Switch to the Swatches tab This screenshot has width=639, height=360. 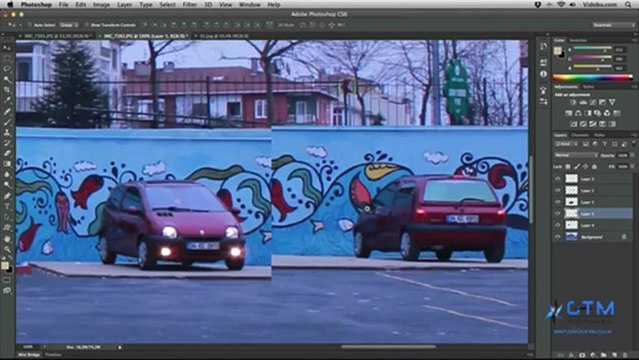click(x=578, y=40)
